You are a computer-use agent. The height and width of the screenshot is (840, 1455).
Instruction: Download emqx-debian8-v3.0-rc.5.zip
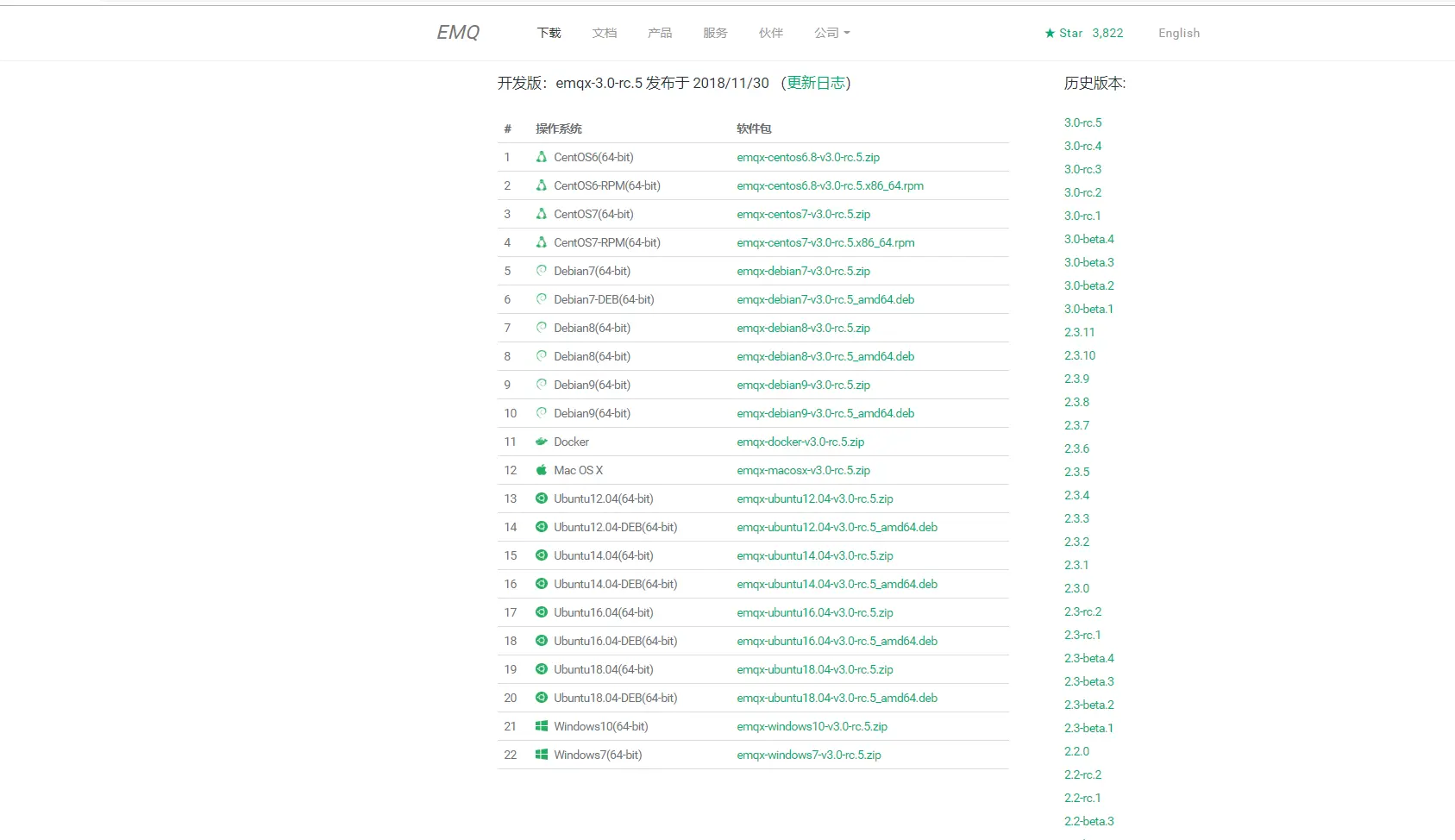click(x=804, y=328)
